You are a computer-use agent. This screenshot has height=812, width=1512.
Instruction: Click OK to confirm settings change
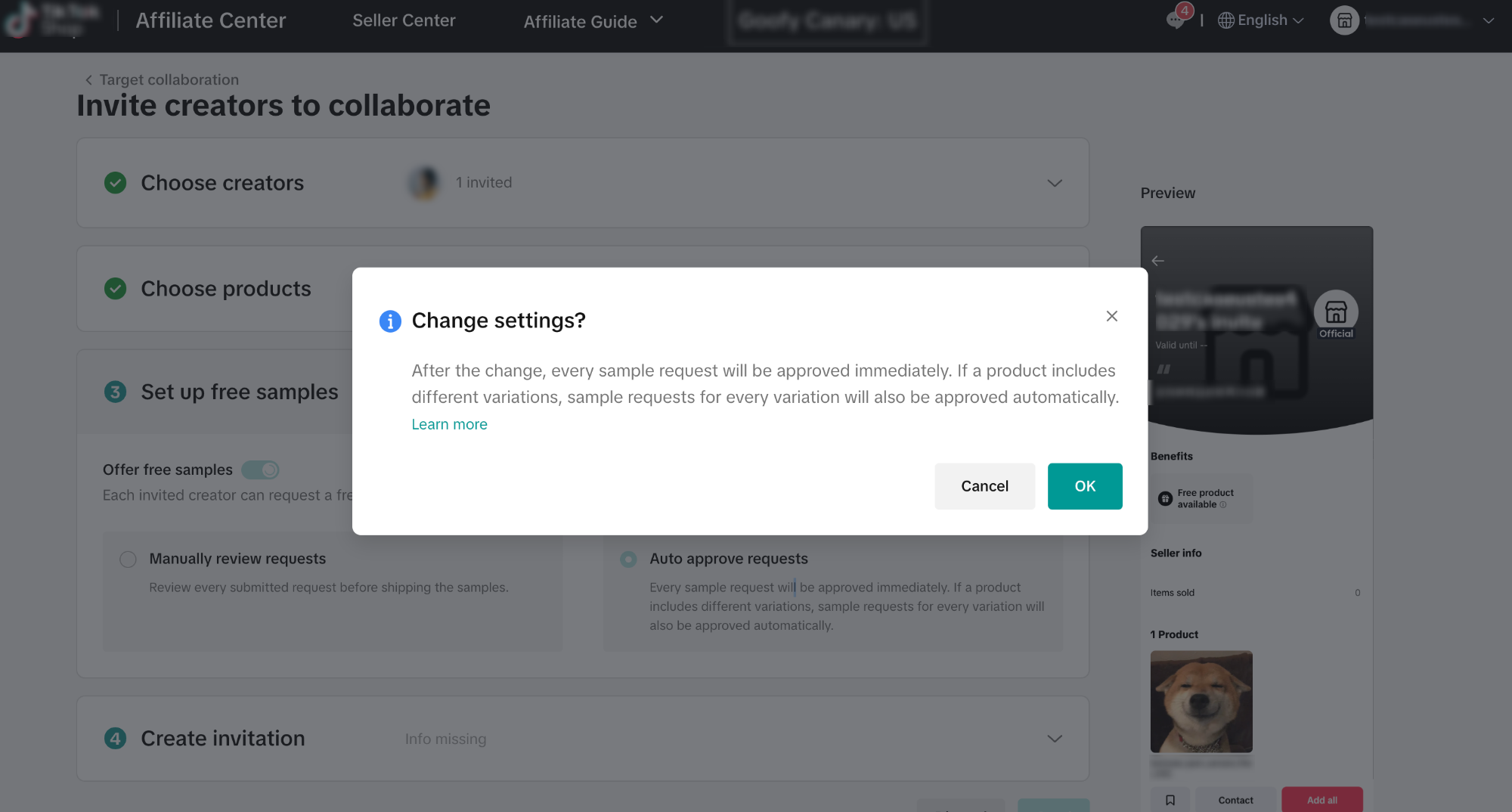point(1084,486)
